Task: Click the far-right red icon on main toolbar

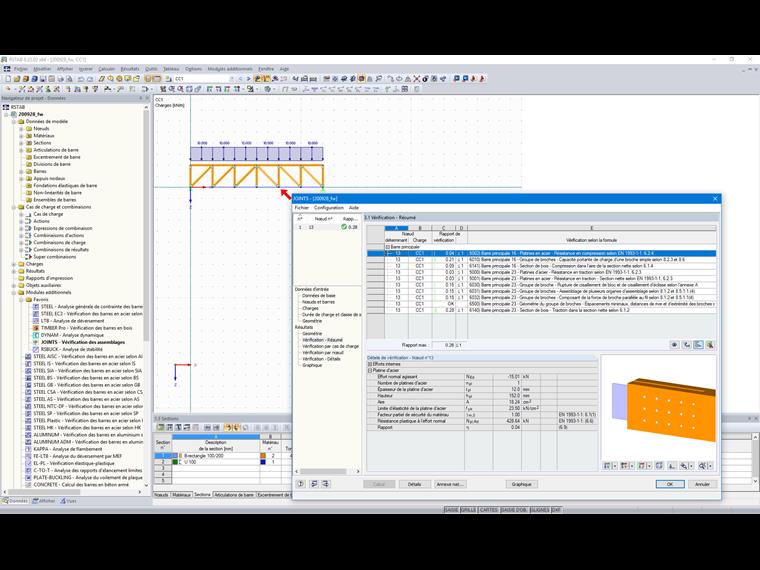Action: pyautogui.click(x=481, y=79)
